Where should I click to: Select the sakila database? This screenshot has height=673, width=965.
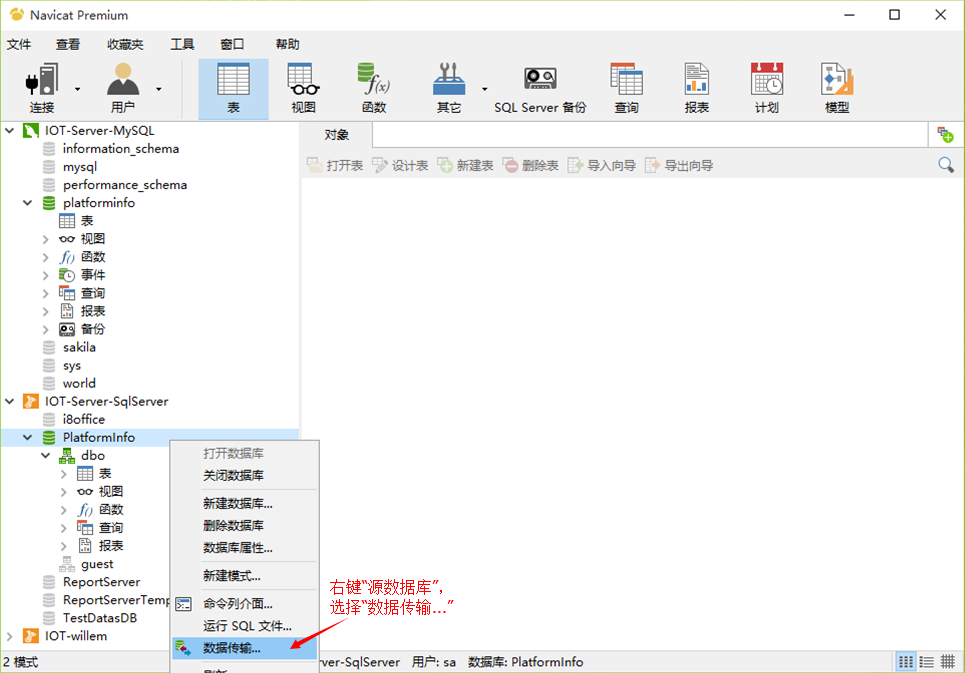(x=79, y=347)
